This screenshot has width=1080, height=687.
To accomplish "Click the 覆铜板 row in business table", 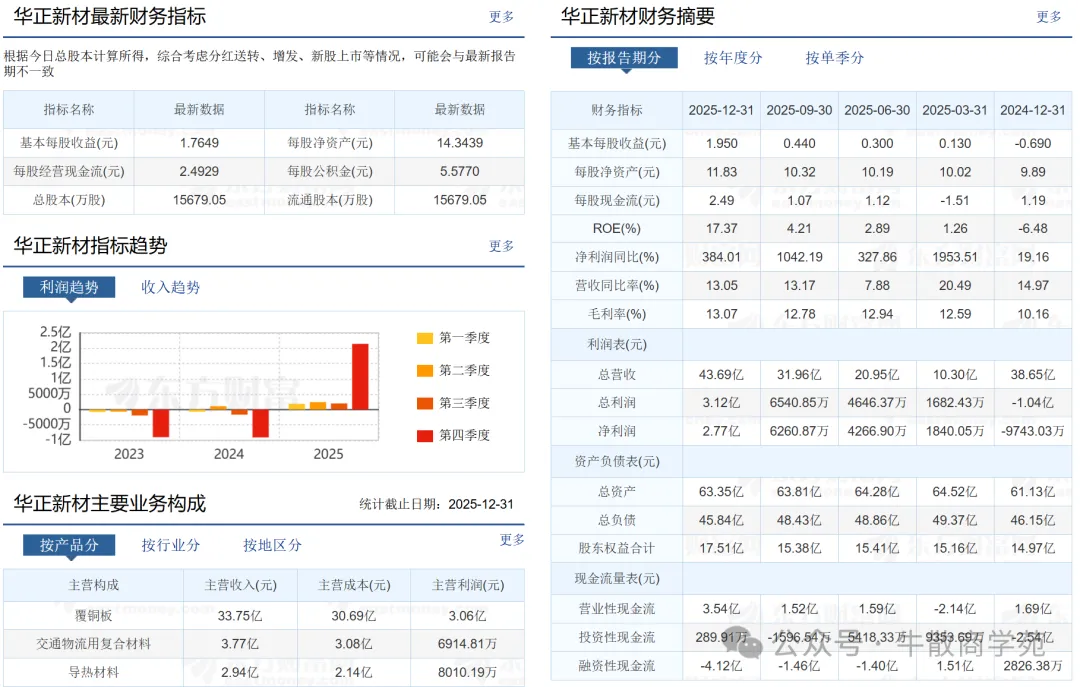I will coord(264,615).
